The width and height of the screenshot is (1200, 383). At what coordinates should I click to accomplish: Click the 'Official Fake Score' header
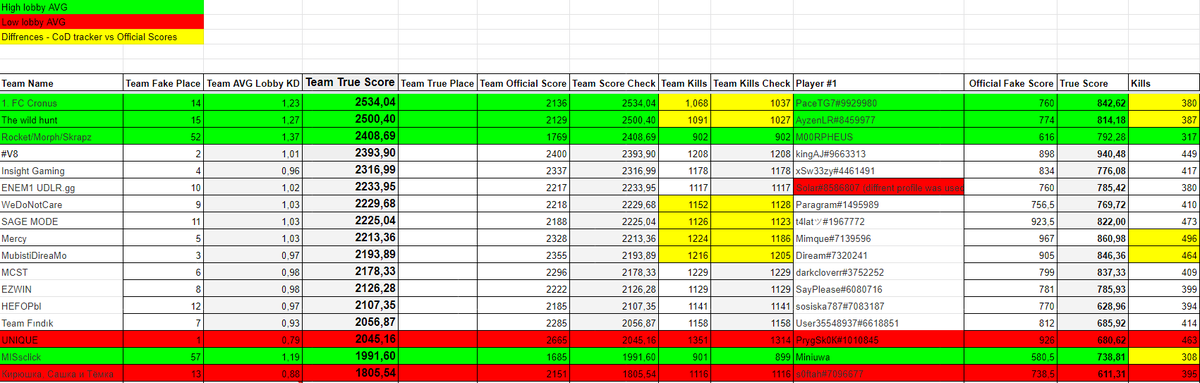tap(1011, 83)
